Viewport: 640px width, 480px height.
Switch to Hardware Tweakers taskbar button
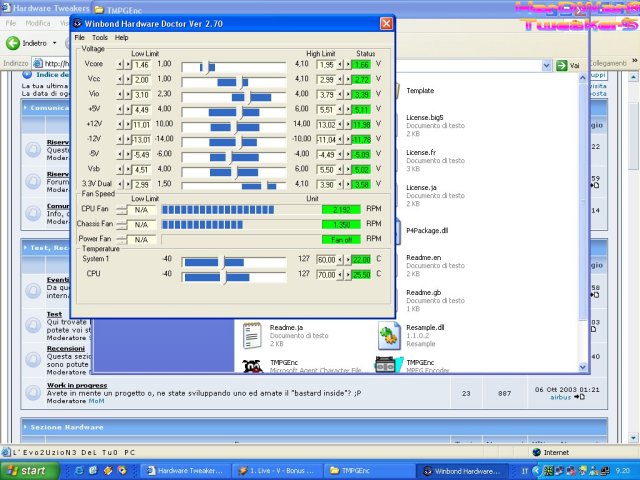tap(186, 471)
